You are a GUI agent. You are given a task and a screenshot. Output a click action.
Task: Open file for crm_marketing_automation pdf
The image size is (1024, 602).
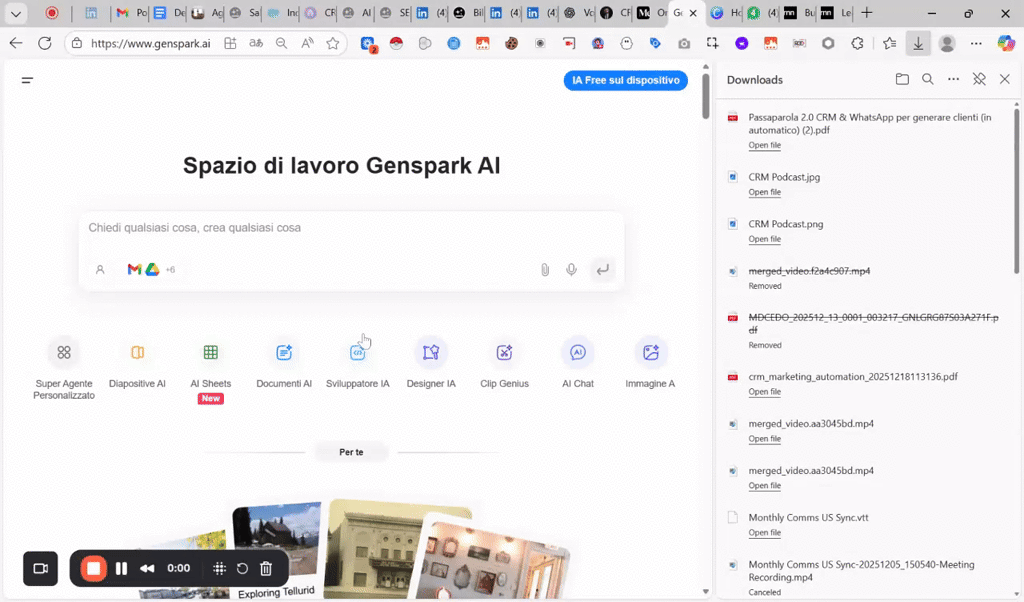(x=765, y=392)
